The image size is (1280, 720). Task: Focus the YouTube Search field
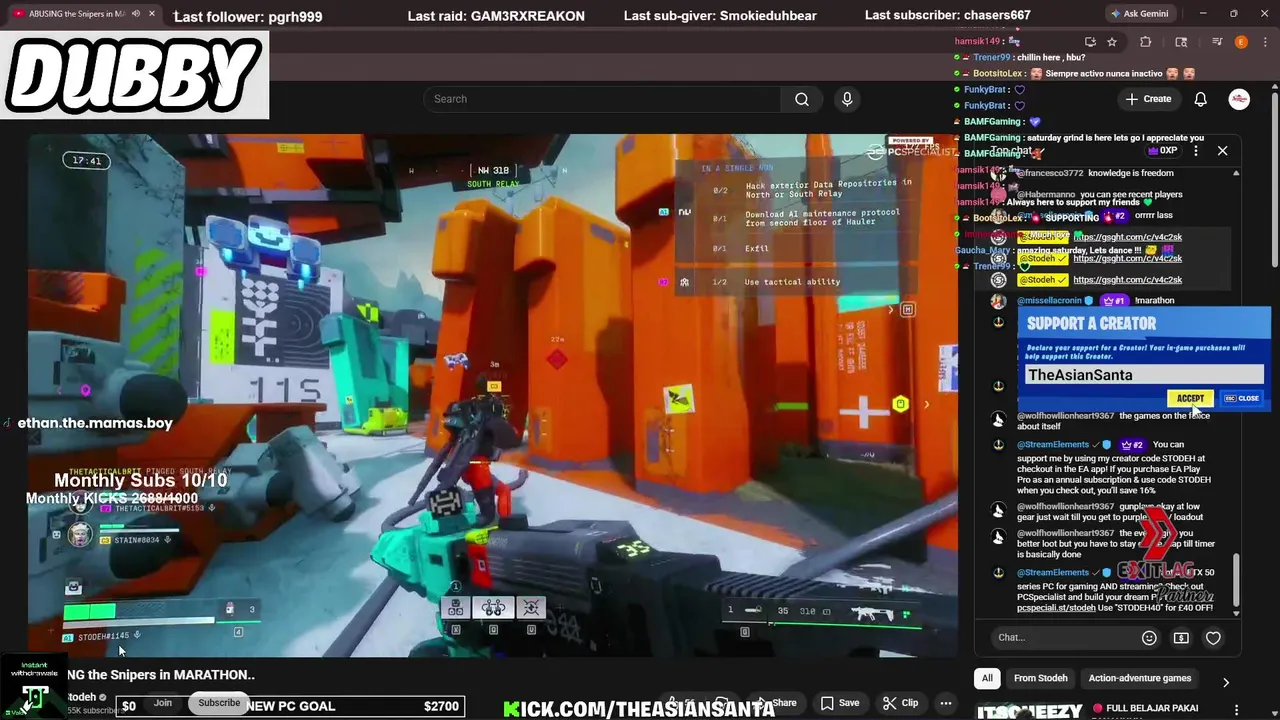[602, 99]
